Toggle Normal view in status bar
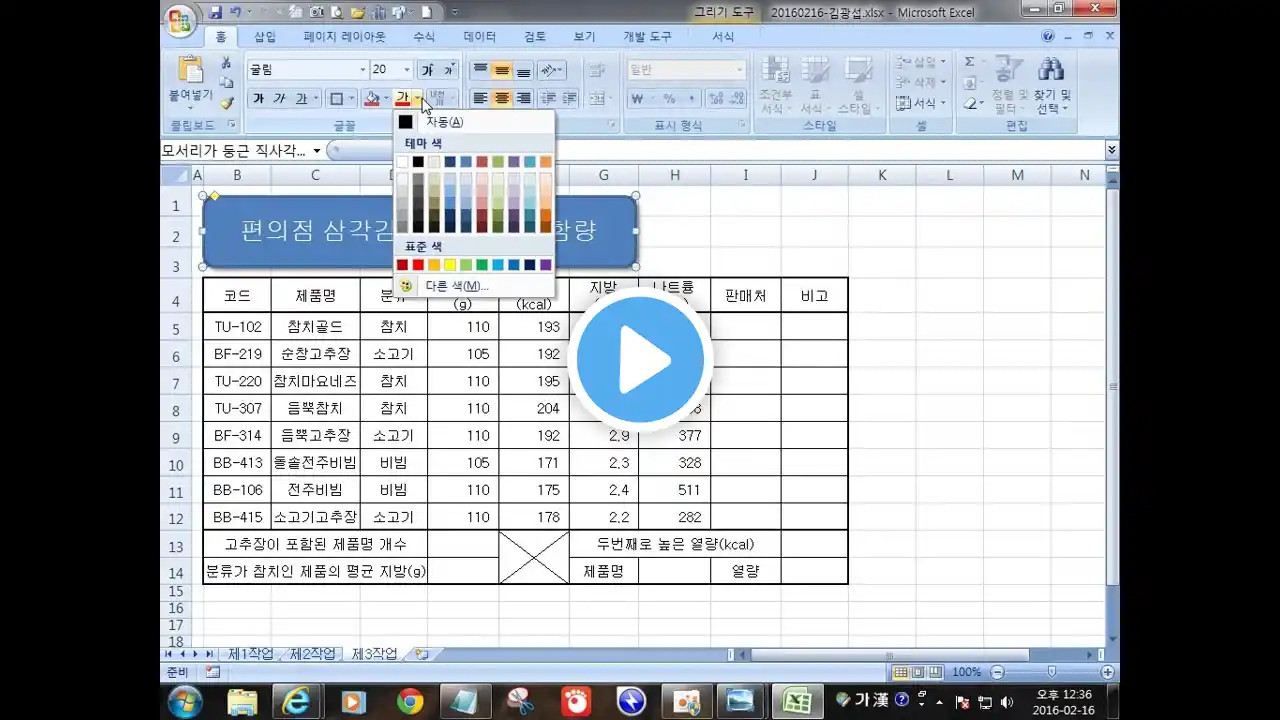This screenshot has height=720, width=1280. coord(901,672)
